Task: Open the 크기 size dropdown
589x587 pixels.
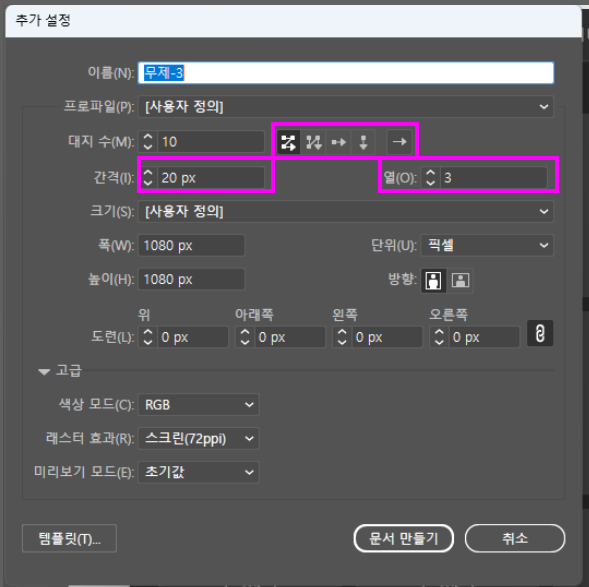Action: (346, 211)
